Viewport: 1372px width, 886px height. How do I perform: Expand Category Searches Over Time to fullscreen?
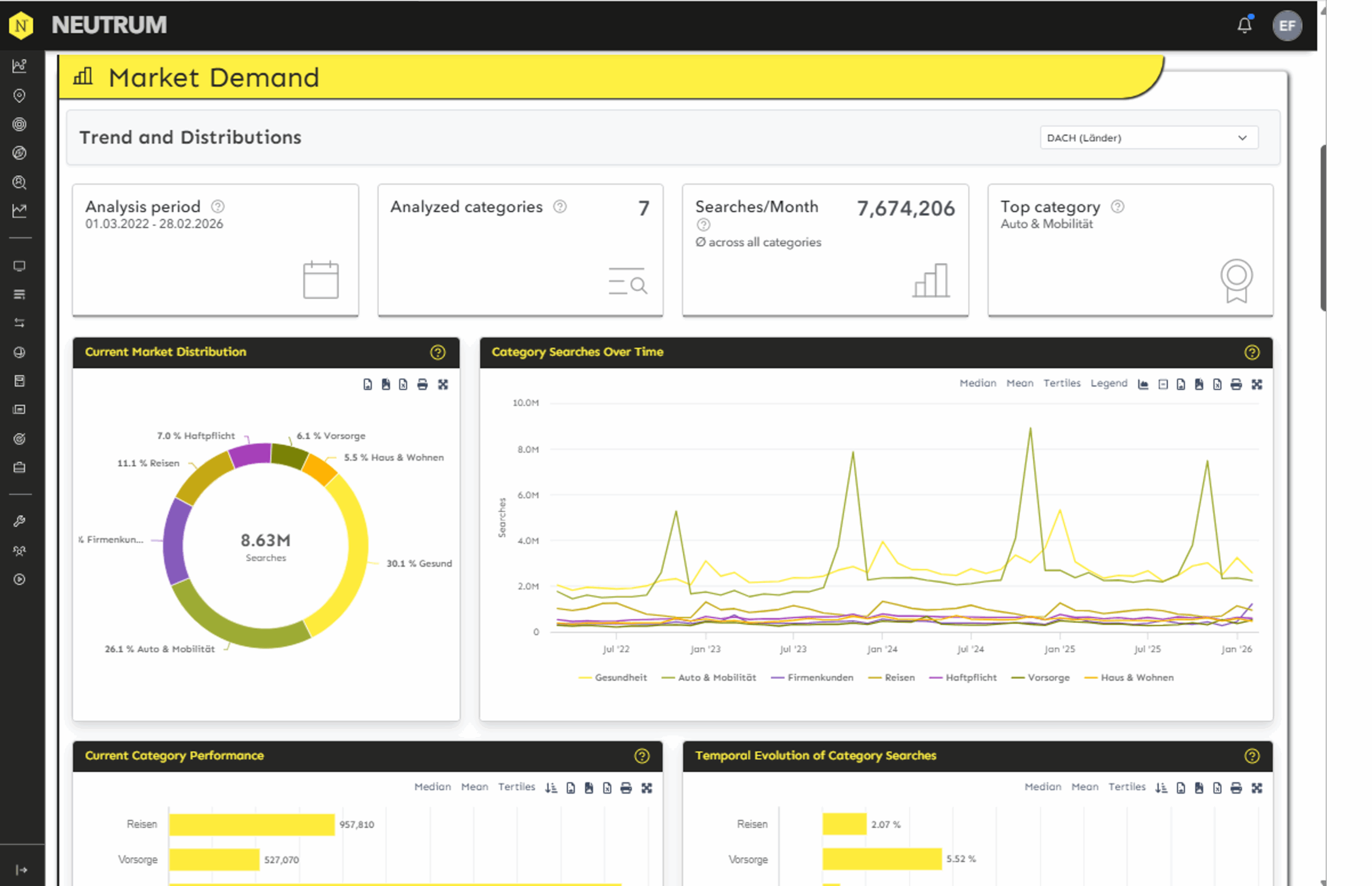tap(1257, 384)
